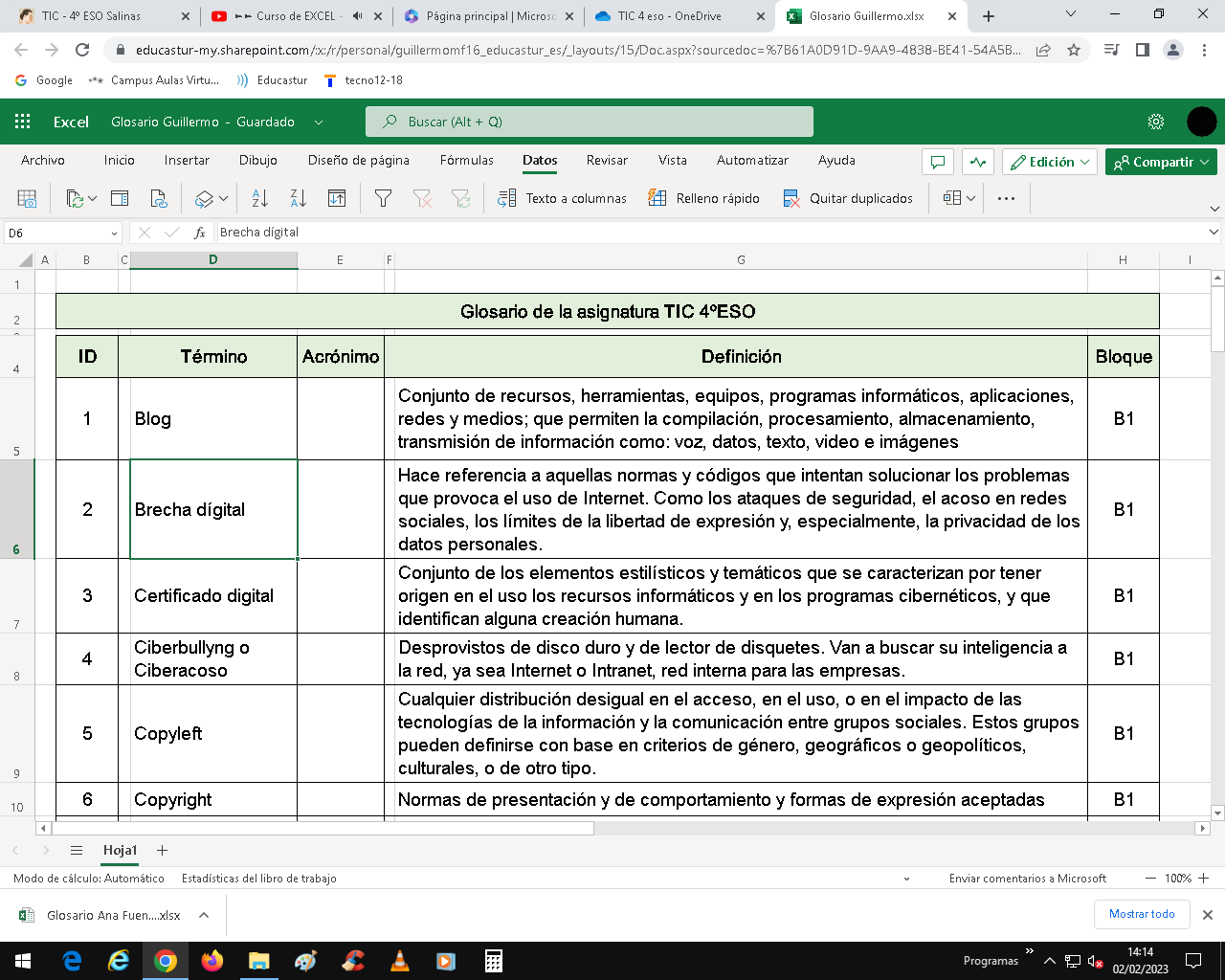This screenshot has height=980, width=1225.
Task: Sort descending Z to A
Action: pos(298,198)
